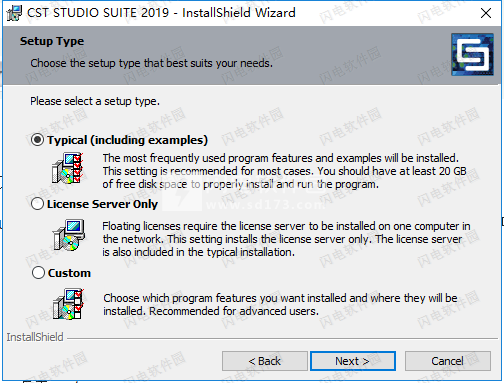Image resolution: width=504 pixels, height=383 pixels.
Task: Click the License Server Only illustration icon
Action: click(69, 235)
